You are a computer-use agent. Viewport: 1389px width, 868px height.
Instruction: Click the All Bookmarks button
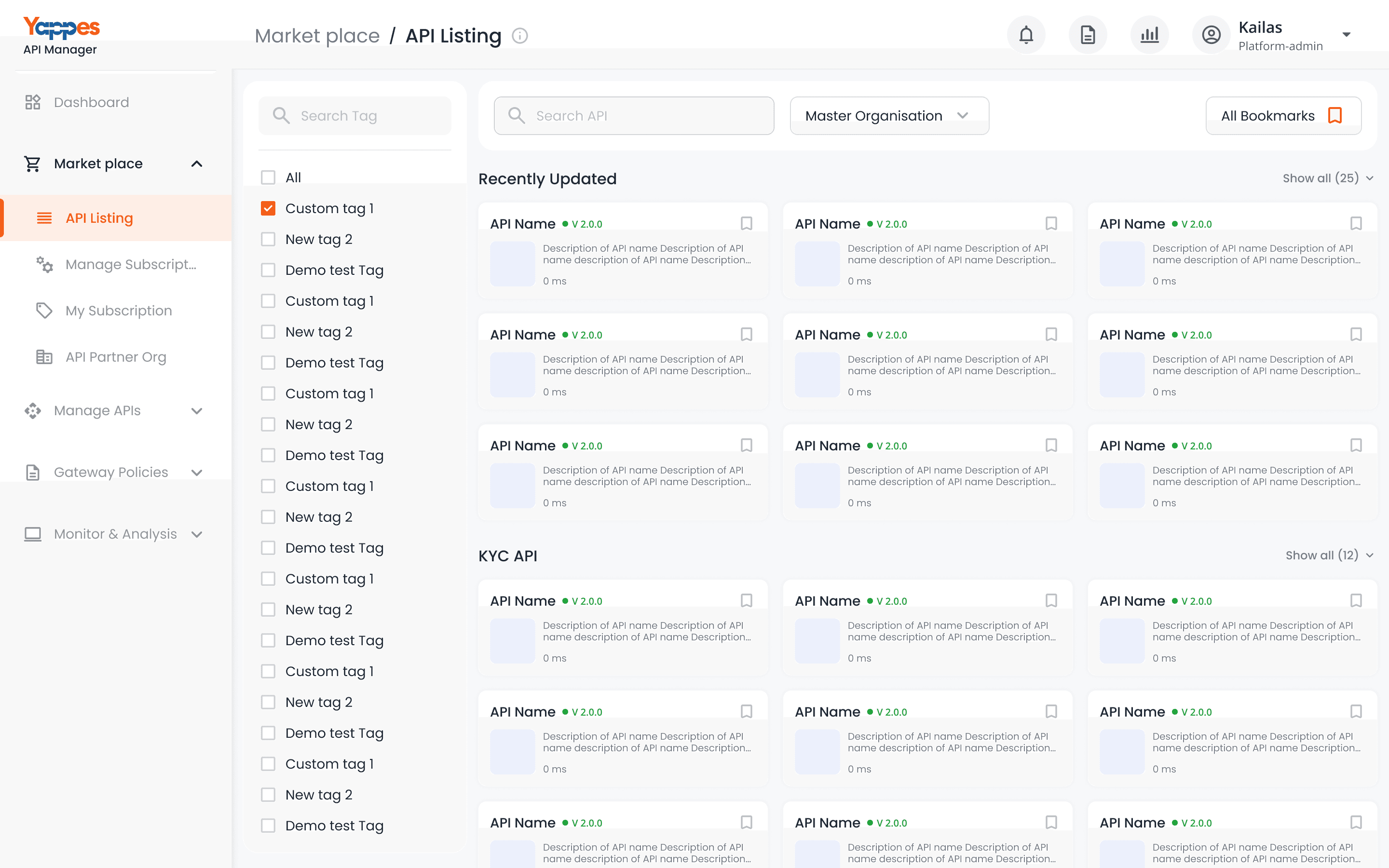point(1283,116)
